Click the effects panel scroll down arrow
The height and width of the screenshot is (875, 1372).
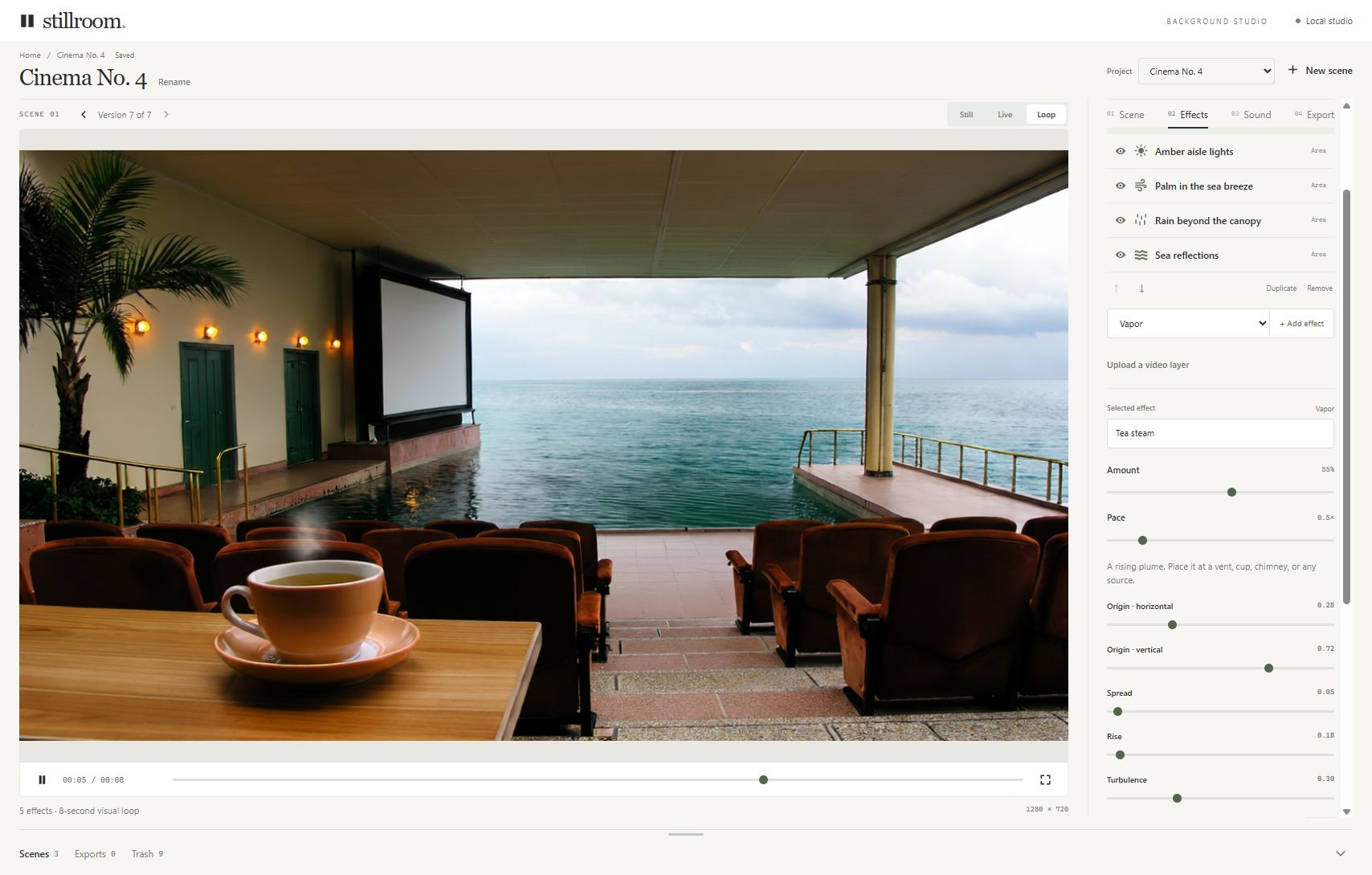click(x=1346, y=812)
